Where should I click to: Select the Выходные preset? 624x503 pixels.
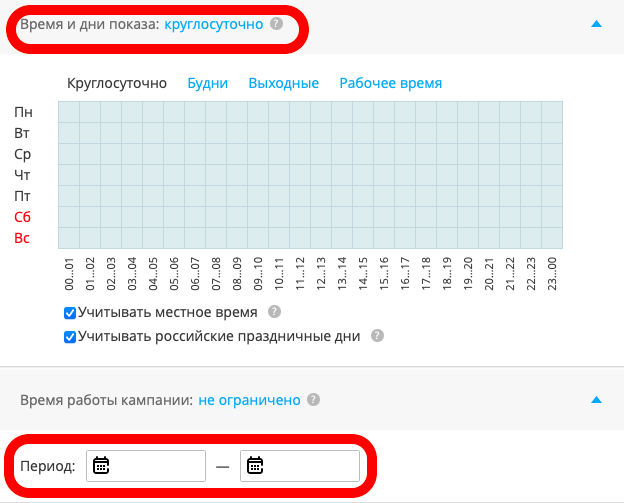pos(283,83)
